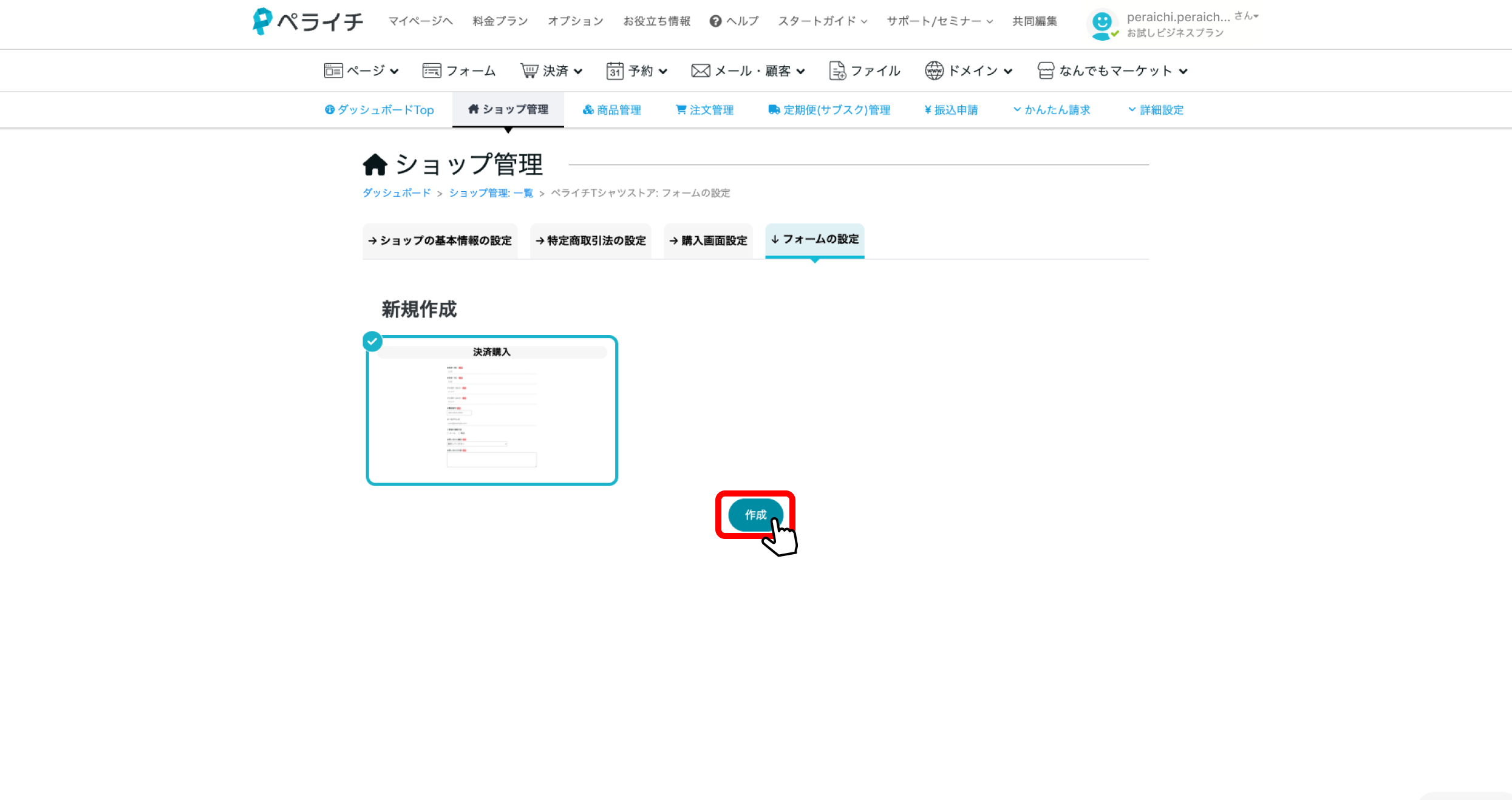Open 定期便(サブスク)管理 menu item
This screenshot has height=800, width=1512.
(x=829, y=110)
